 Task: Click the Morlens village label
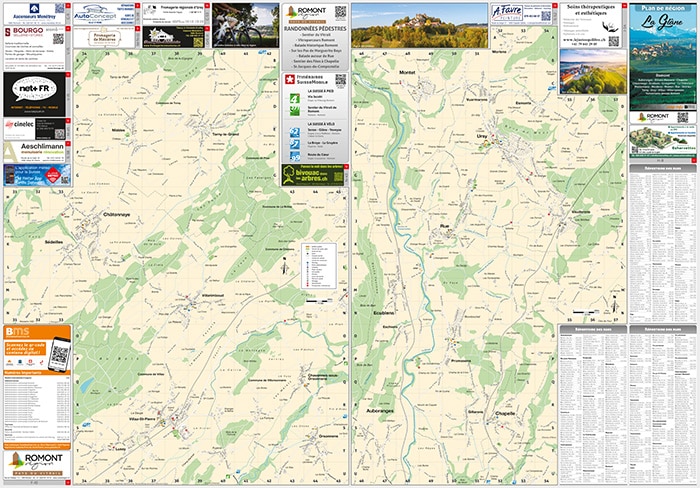point(499,52)
